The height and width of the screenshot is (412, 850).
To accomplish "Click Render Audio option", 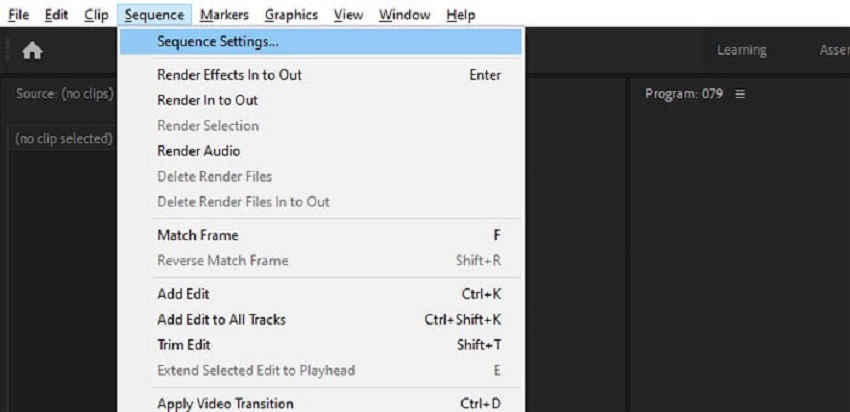I will 198,151.
